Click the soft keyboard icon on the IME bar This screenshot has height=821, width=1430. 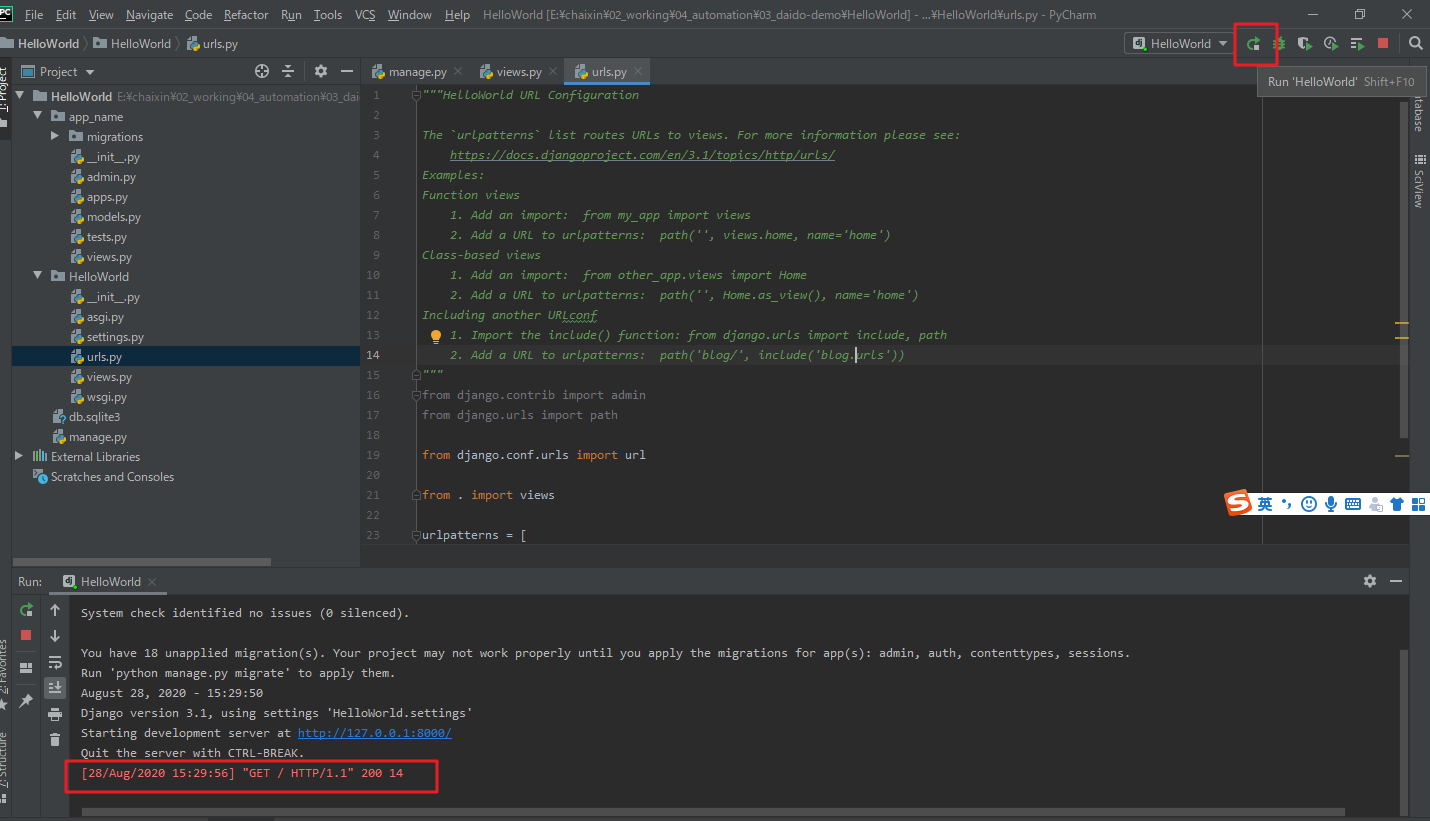1353,504
